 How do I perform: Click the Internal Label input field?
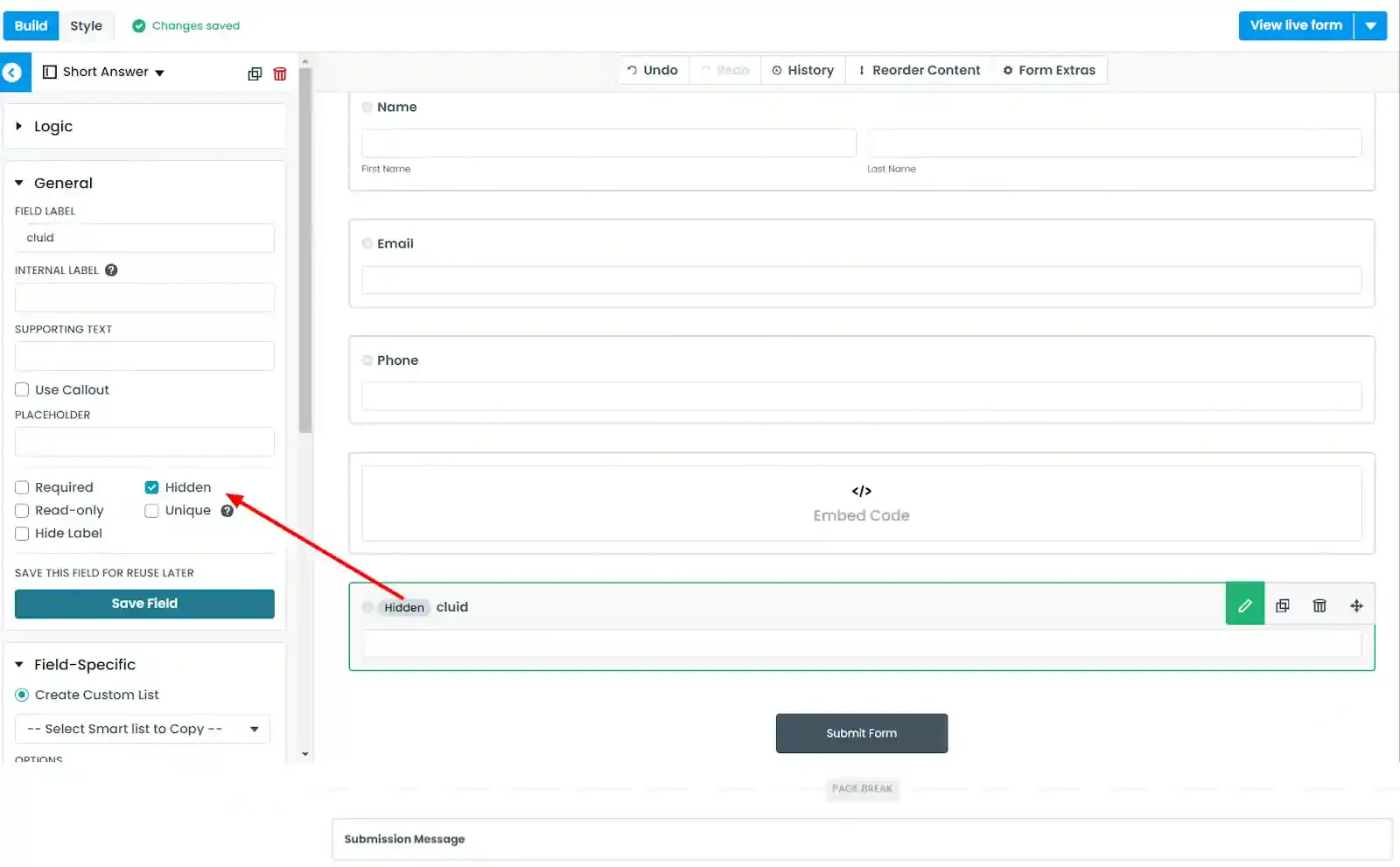(x=144, y=298)
